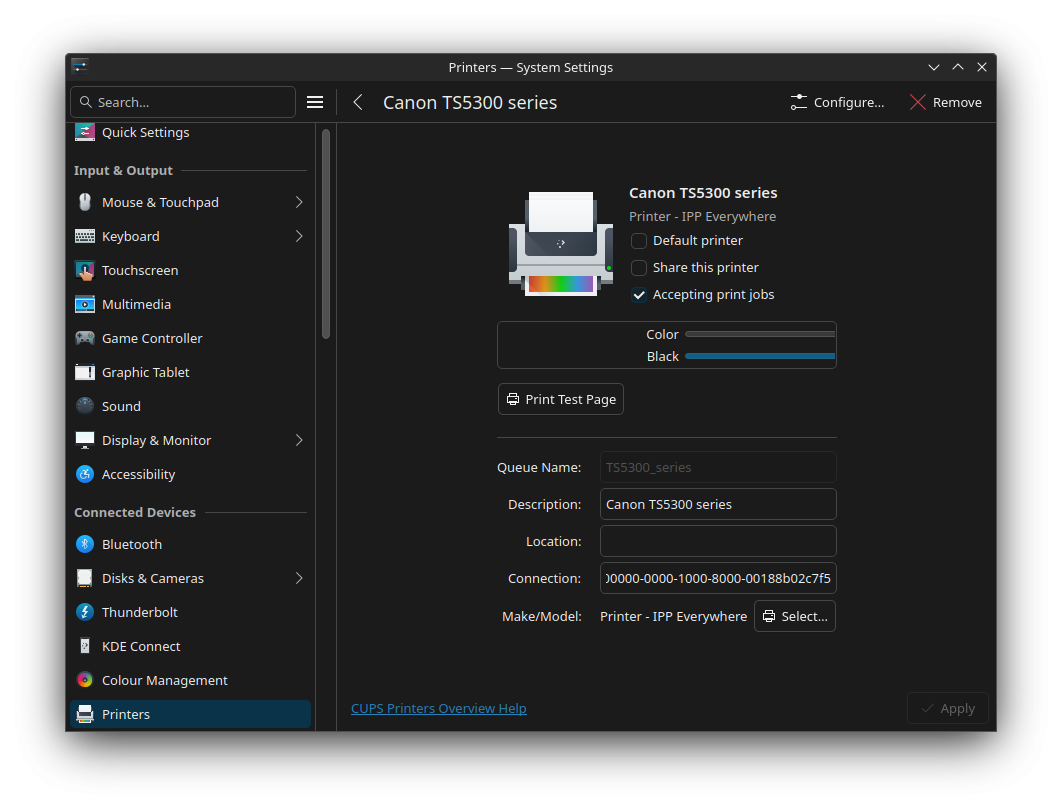Click the Color ink level bar
Screen dimensions: 1062x809
pyautogui.click(x=760, y=334)
